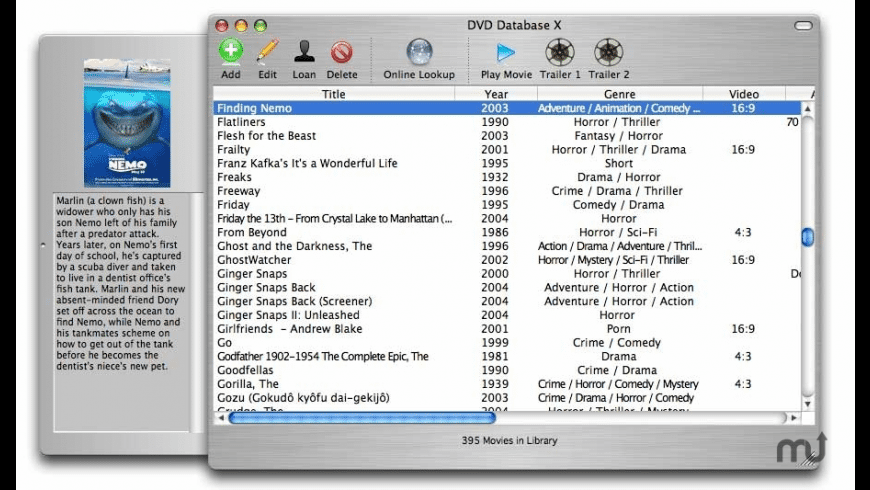Viewport: 870px width, 490px height.
Task: Select the Flatliners row
Action: click(x=507, y=122)
